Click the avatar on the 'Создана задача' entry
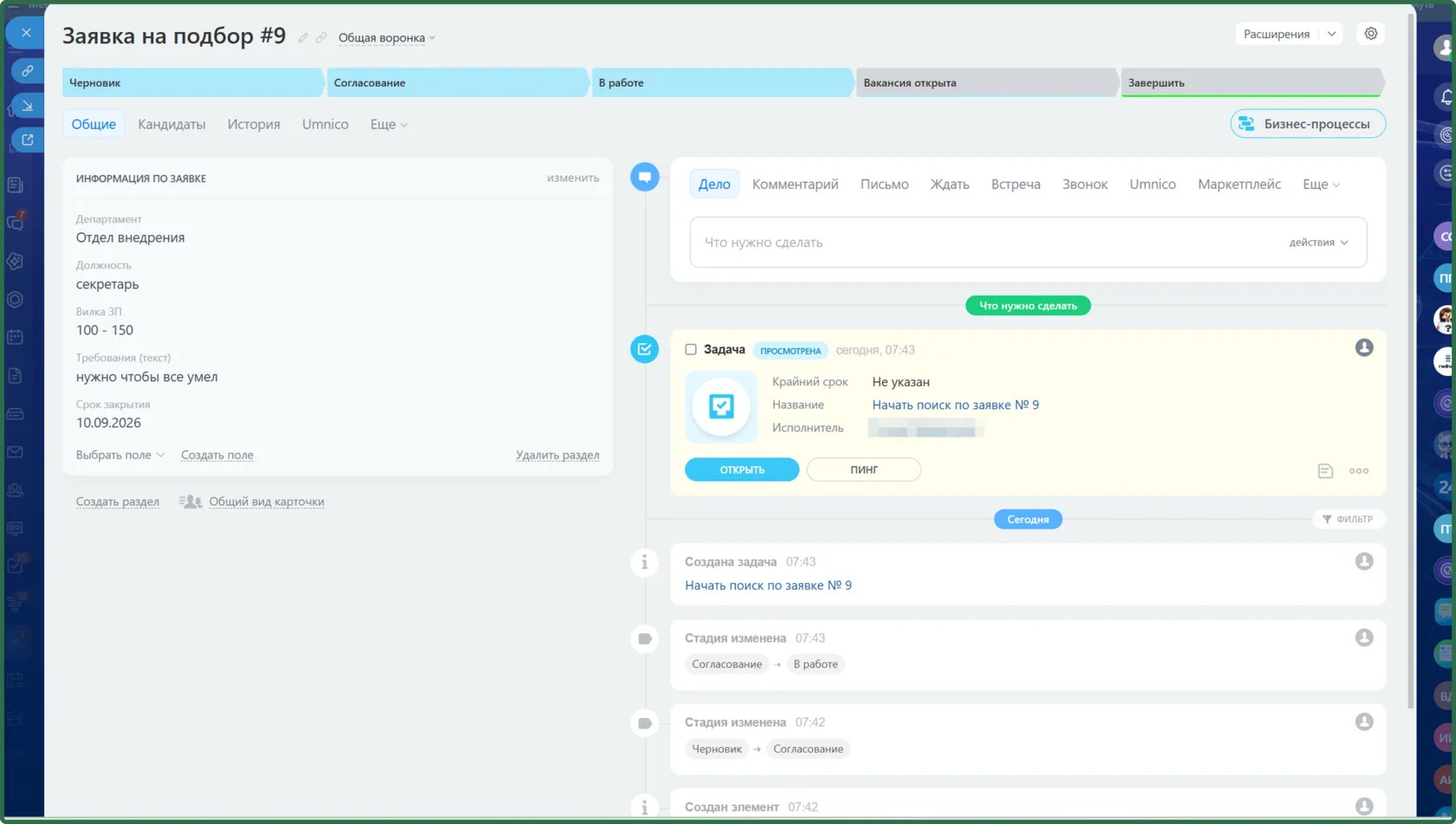This screenshot has height=824, width=1456. coord(1364,561)
